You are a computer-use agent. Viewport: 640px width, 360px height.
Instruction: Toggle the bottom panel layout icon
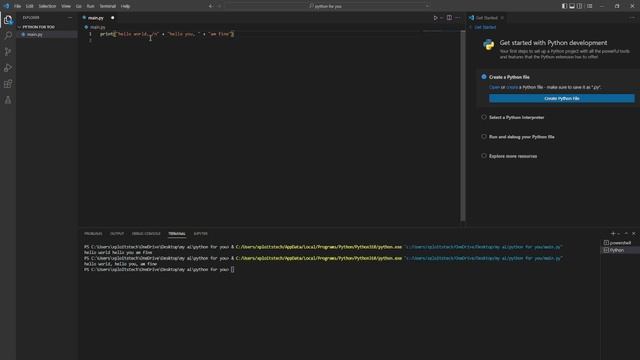click(x=572, y=6)
